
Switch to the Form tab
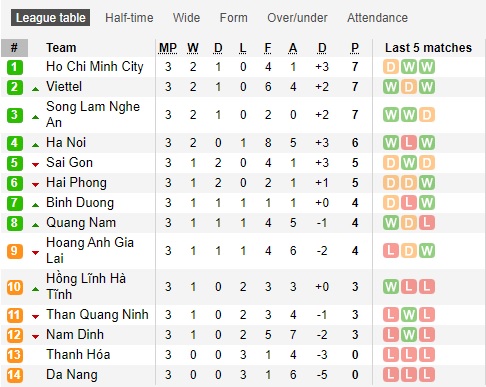[234, 18]
